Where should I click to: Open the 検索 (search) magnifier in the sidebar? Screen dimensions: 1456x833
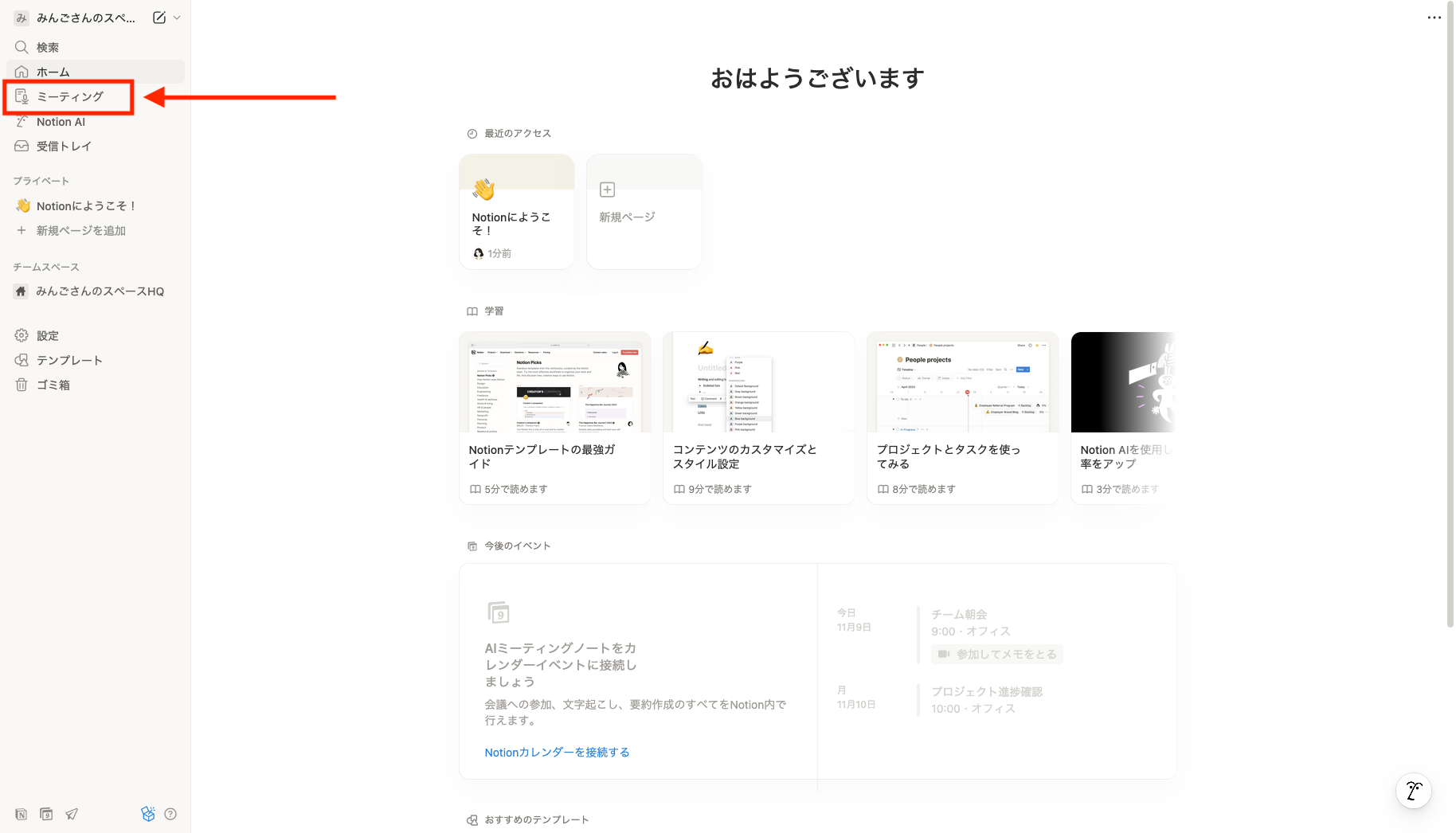click(48, 47)
